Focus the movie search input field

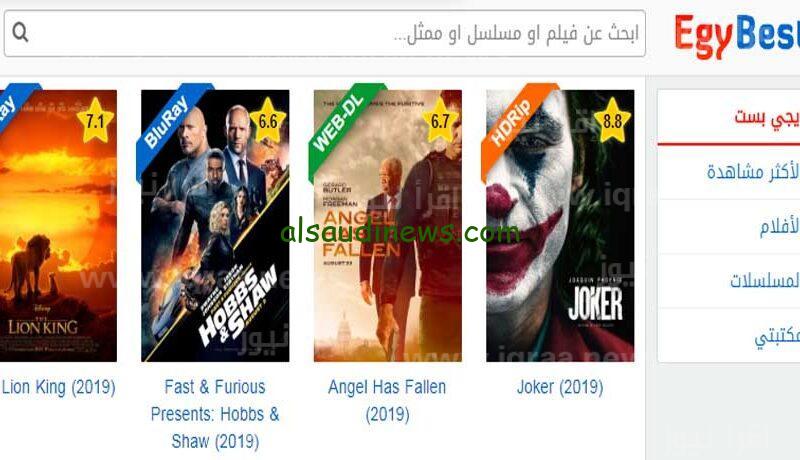pos(324,34)
